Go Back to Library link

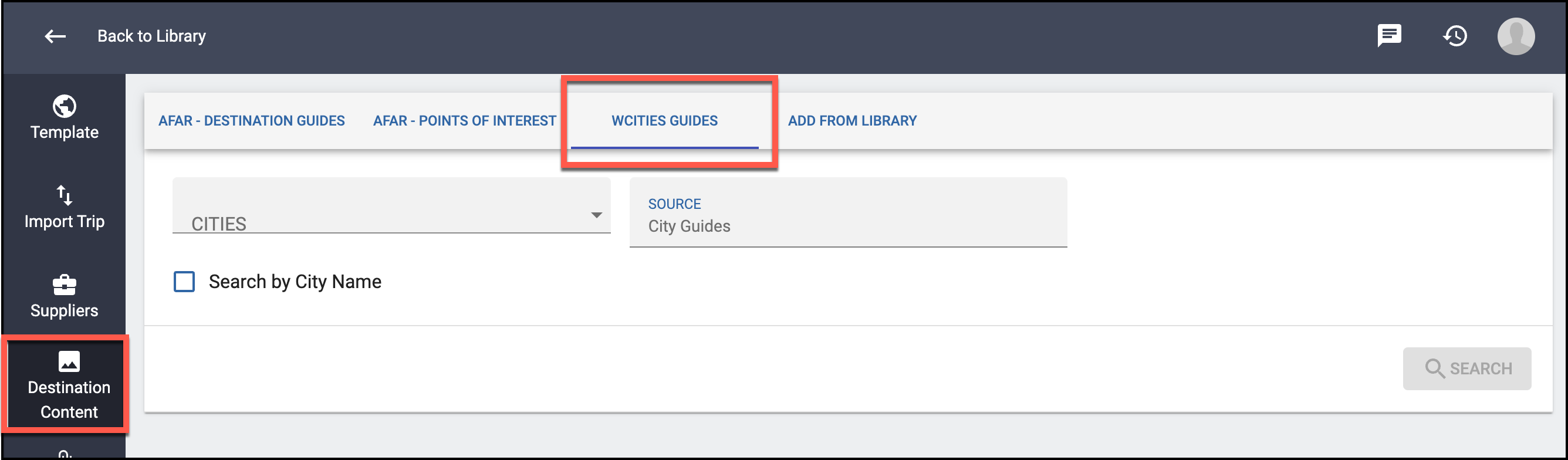click(x=151, y=36)
